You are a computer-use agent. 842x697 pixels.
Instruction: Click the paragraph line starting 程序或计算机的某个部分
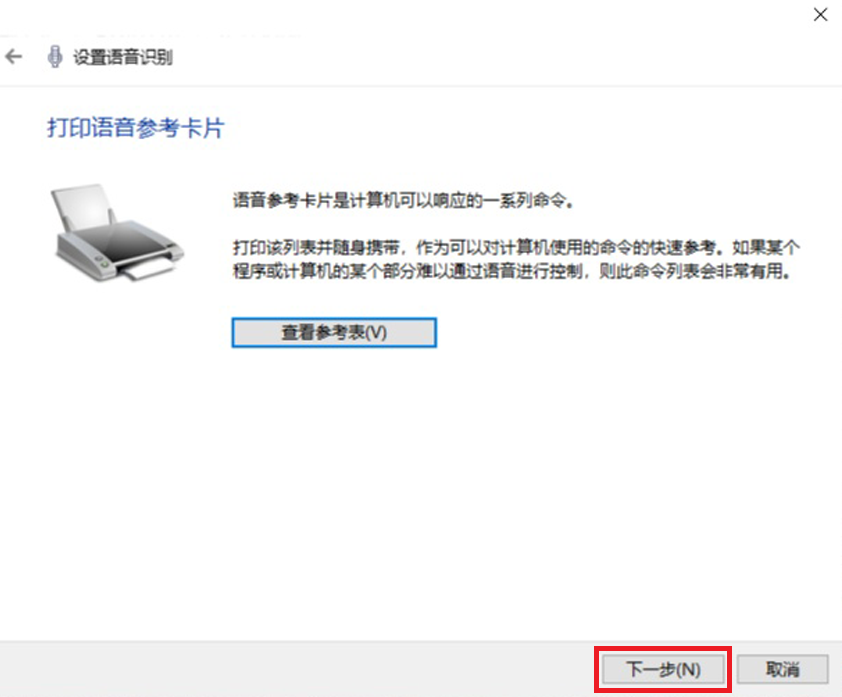tap(512, 271)
